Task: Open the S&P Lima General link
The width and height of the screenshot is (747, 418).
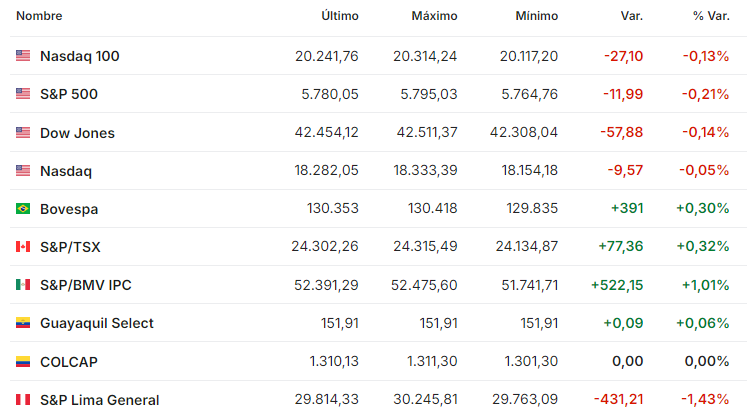Action: click(100, 400)
